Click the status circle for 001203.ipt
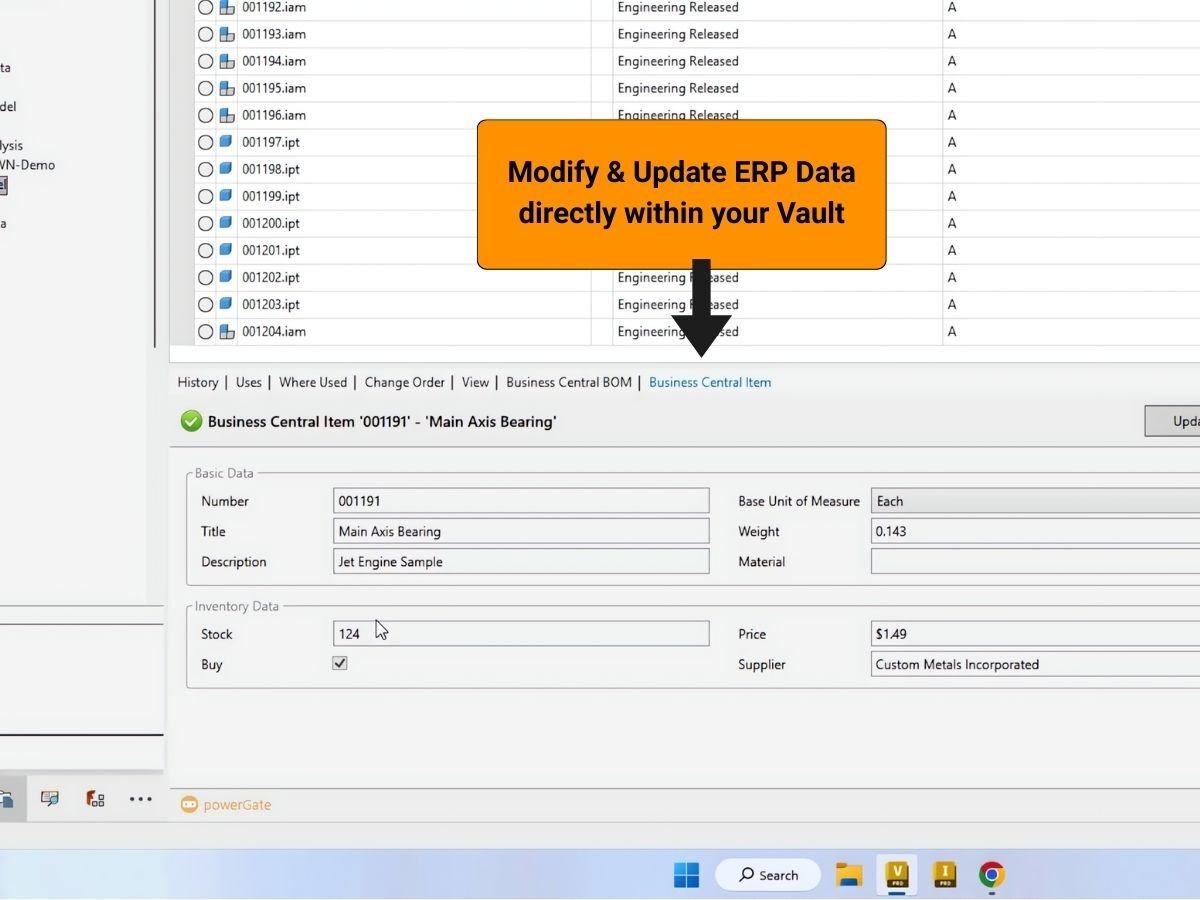The height and width of the screenshot is (900, 1200). (206, 304)
